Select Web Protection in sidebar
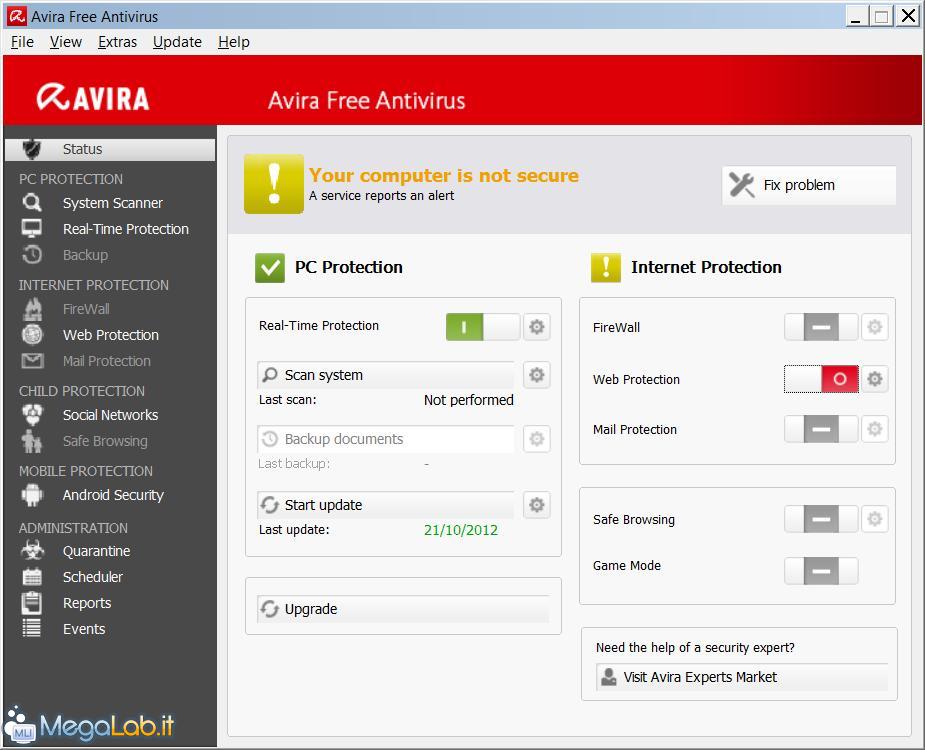The width and height of the screenshot is (925, 750). 111,335
